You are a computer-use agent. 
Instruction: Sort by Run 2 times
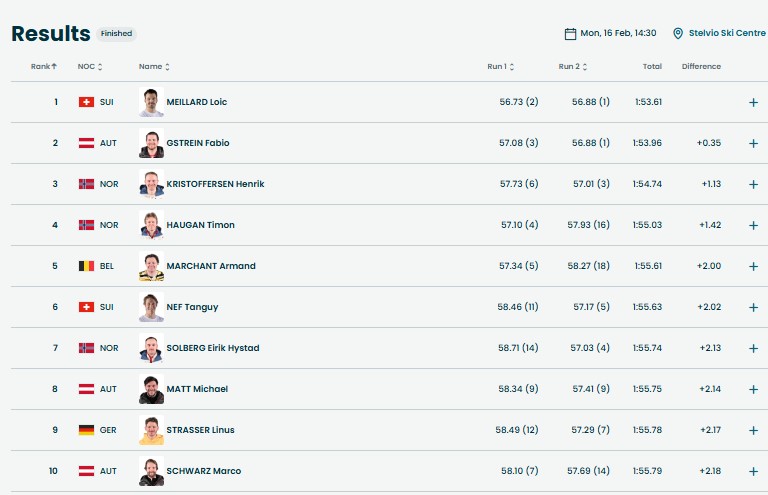click(572, 66)
